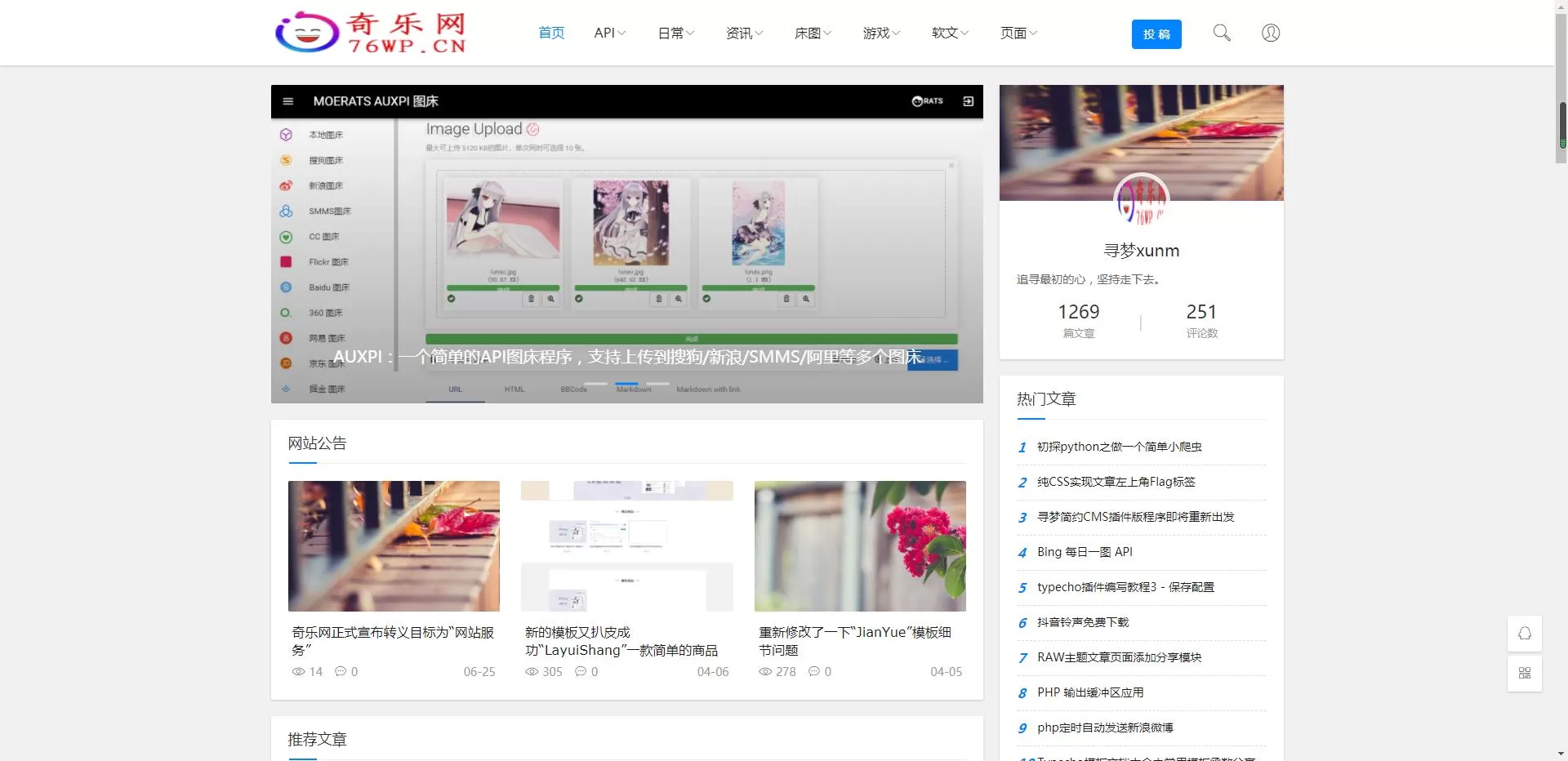Expand the 游戏 navigation dropdown
Viewport: 1568px width, 761px height.
tap(881, 33)
